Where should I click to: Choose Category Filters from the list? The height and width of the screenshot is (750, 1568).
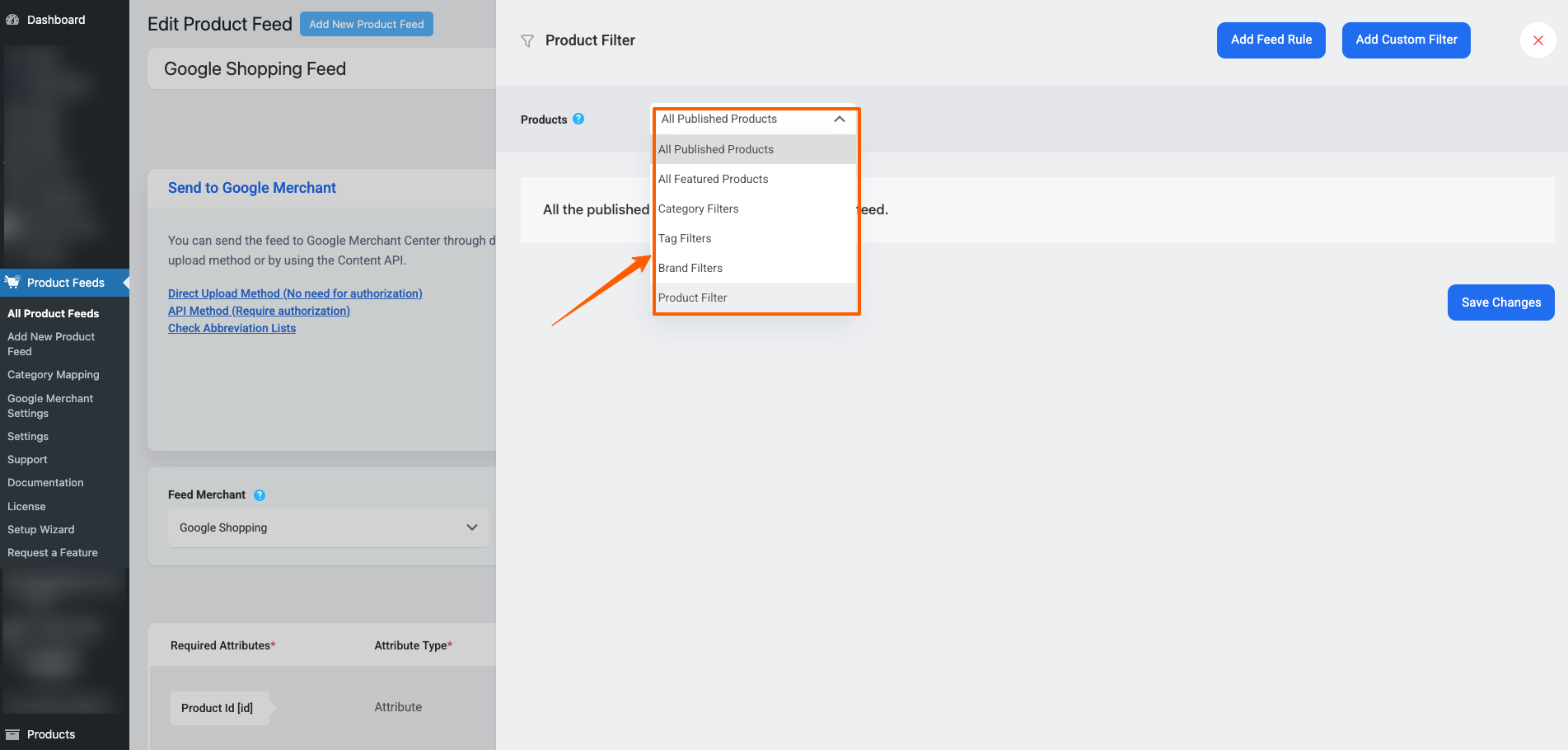coord(699,209)
